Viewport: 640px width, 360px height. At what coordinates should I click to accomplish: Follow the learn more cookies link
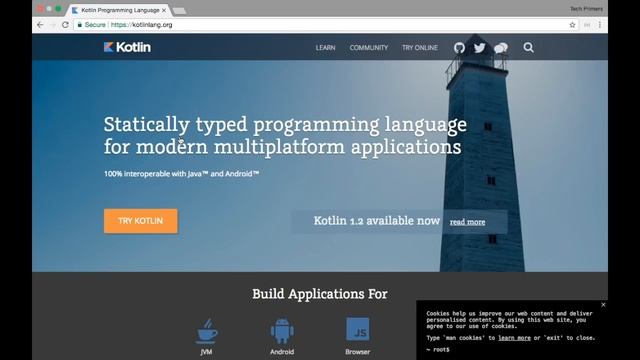[514, 338]
